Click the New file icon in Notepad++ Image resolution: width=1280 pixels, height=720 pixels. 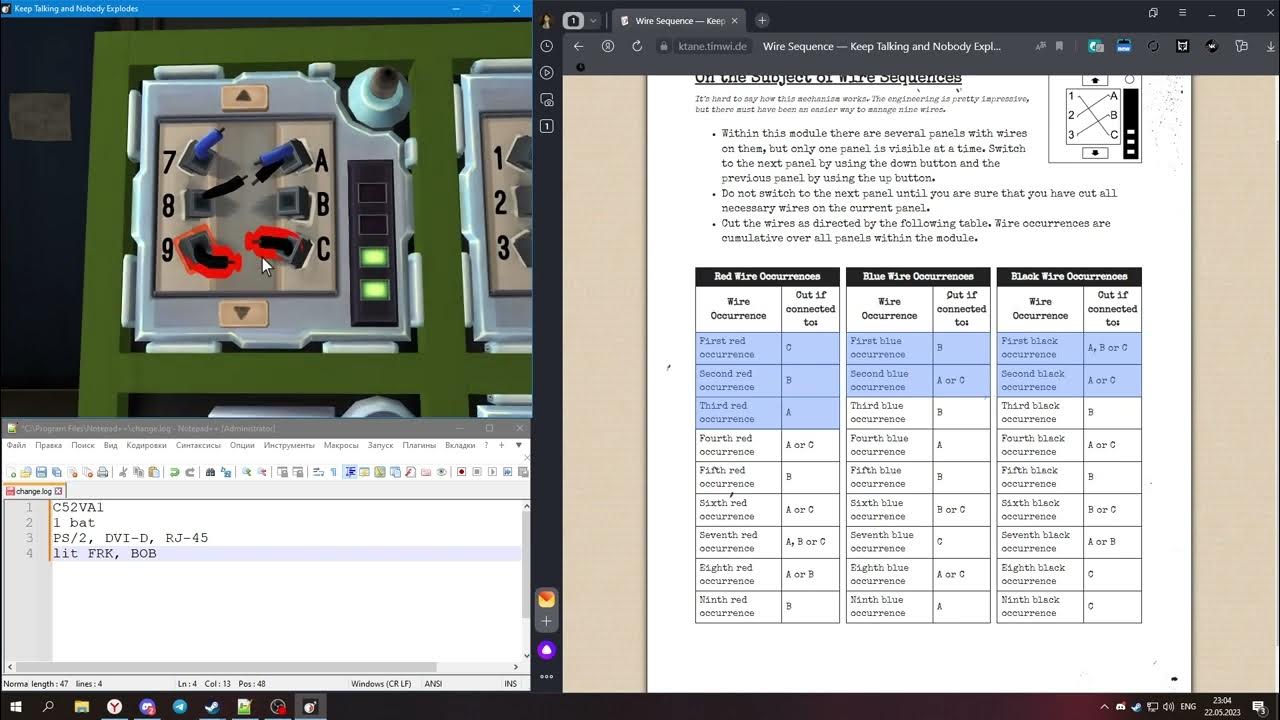coord(11,472)
